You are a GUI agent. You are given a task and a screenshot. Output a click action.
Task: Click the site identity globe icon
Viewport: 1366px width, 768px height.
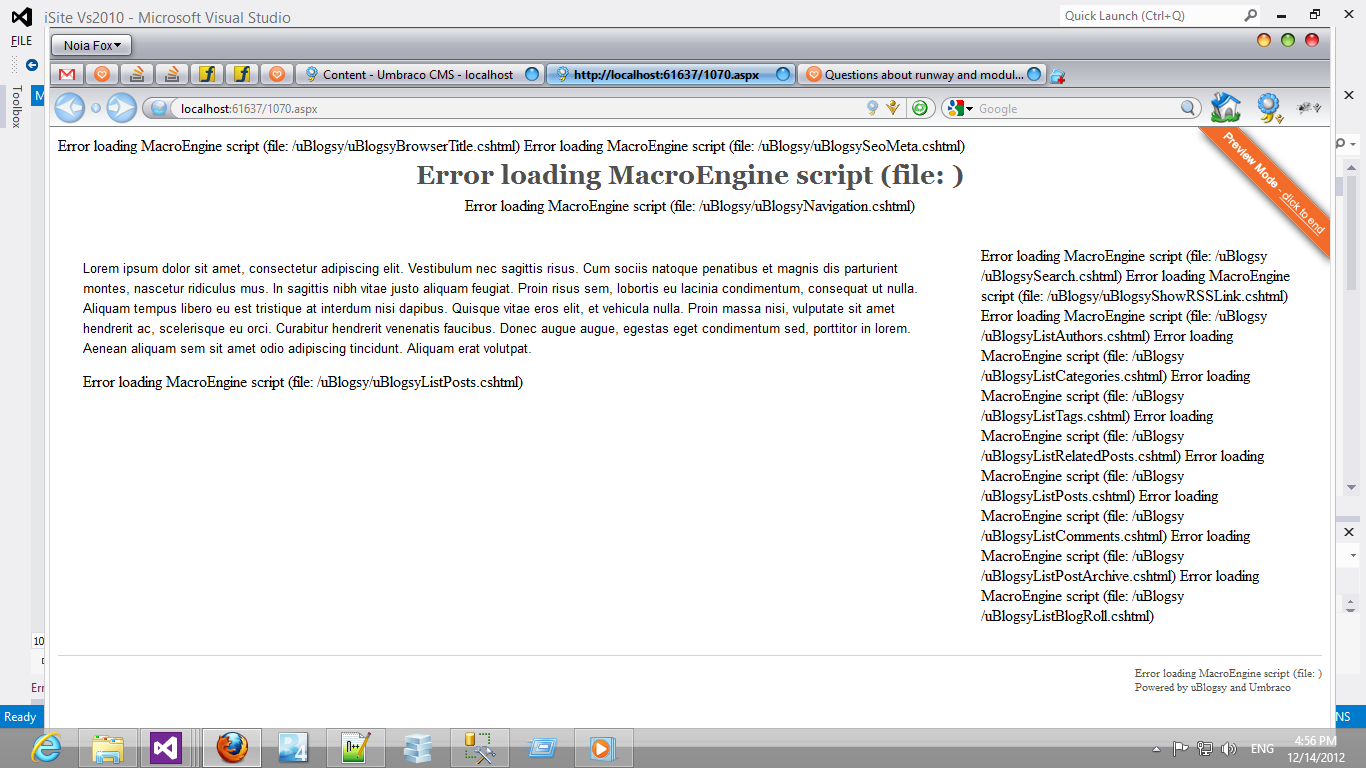[x=158, y=108]
